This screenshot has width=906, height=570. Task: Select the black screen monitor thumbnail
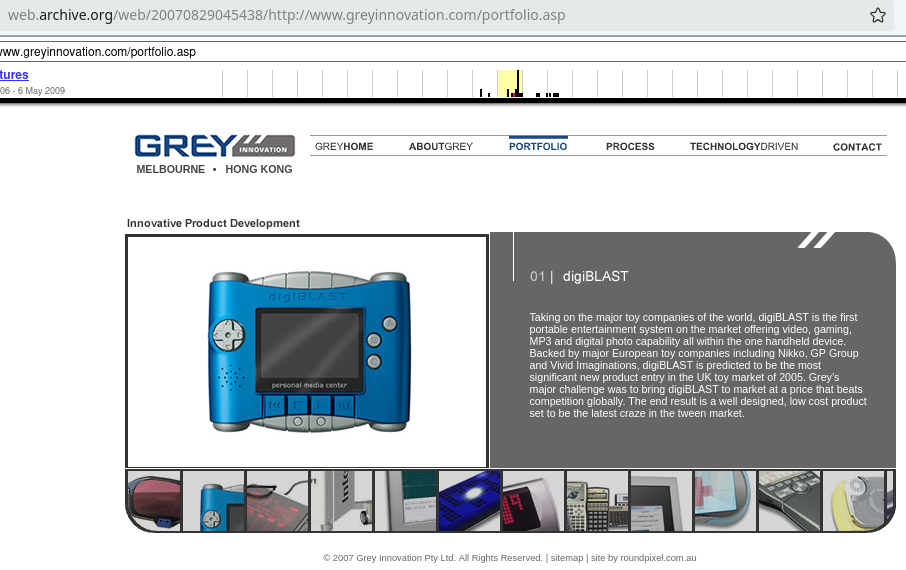click(661, 501)
